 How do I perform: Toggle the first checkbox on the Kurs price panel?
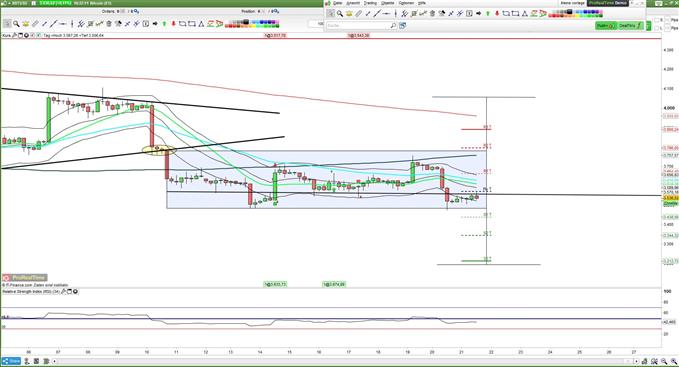32,35
